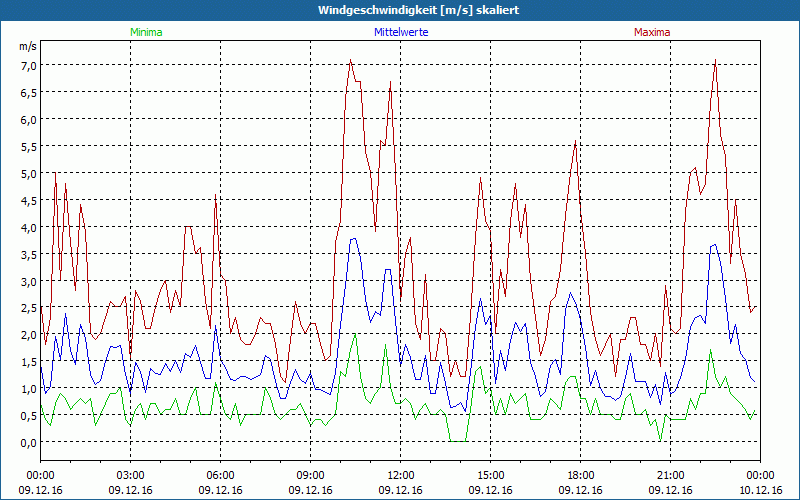This screenshot has height=500, width=800.
Task: Select the 0,0 y-axis value label
Action: [x=29, y=442]
